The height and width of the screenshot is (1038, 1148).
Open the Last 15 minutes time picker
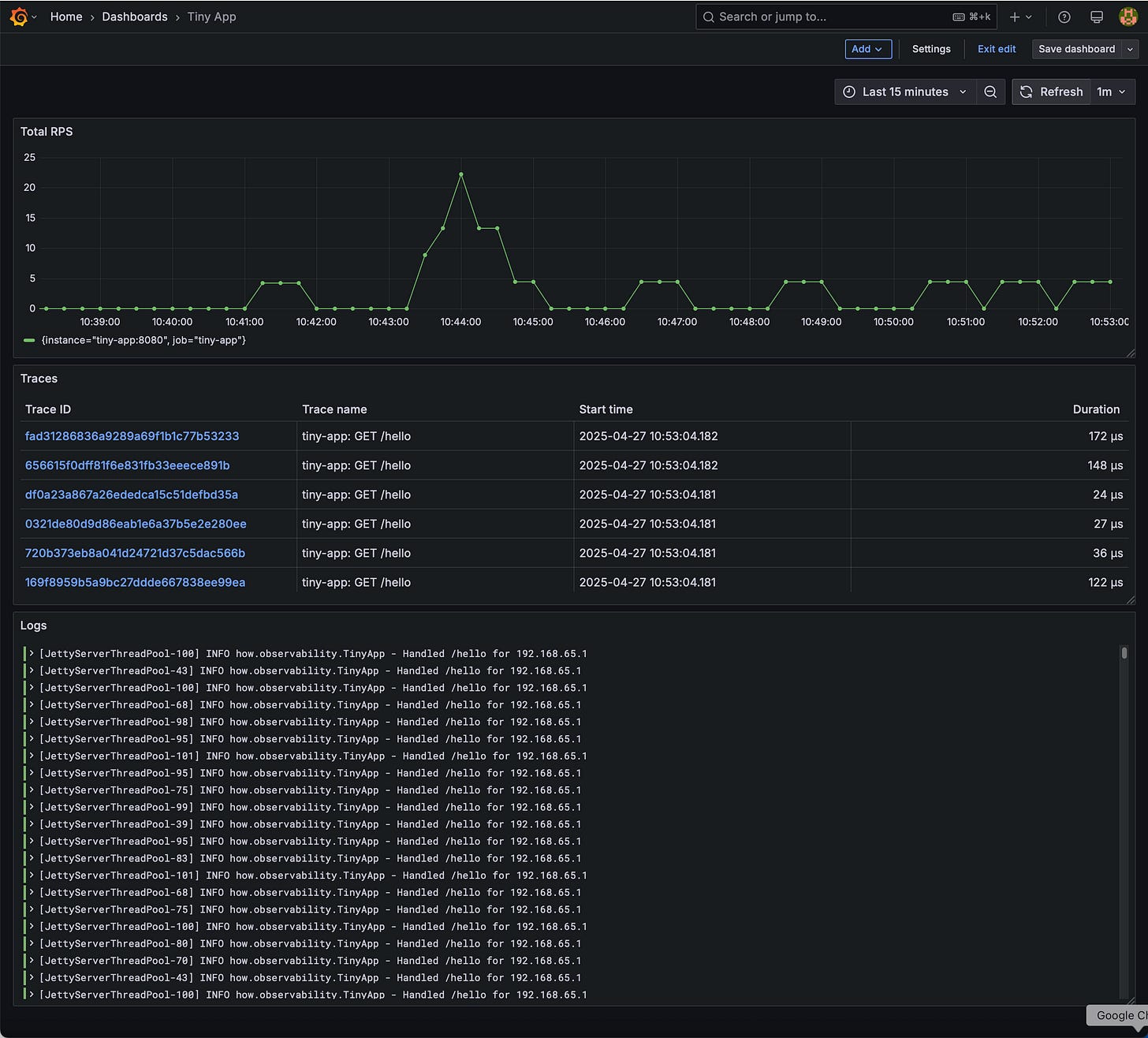[904, 91]
